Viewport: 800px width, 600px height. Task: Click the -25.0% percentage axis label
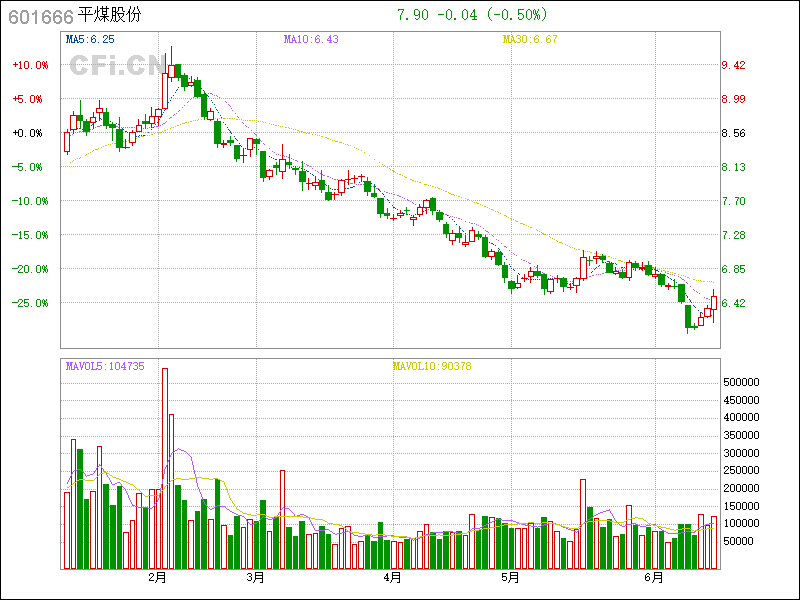pos(30,303)
